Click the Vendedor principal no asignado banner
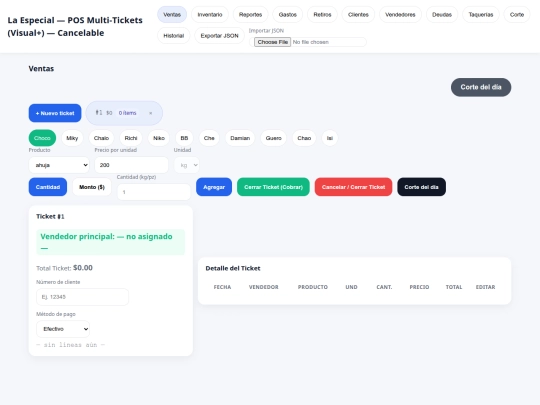 tap(111, 242)
